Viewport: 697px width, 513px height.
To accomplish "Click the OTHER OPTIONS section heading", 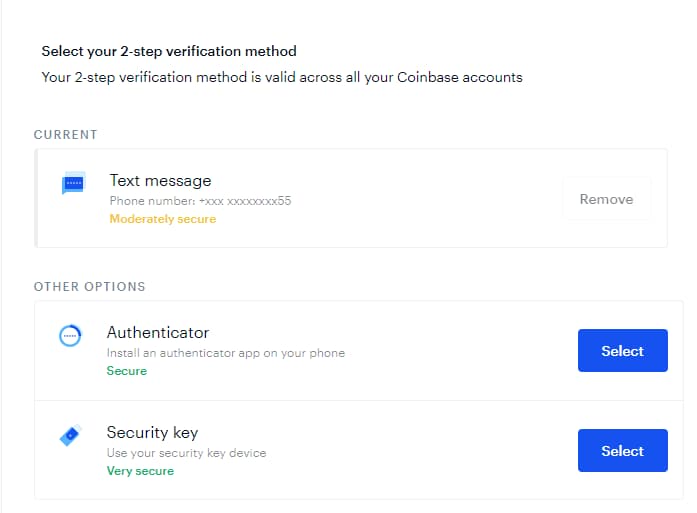I will point(90,287).
